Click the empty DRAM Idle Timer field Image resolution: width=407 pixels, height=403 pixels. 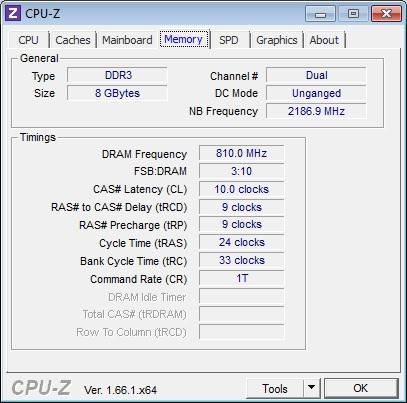pos(241,297)
